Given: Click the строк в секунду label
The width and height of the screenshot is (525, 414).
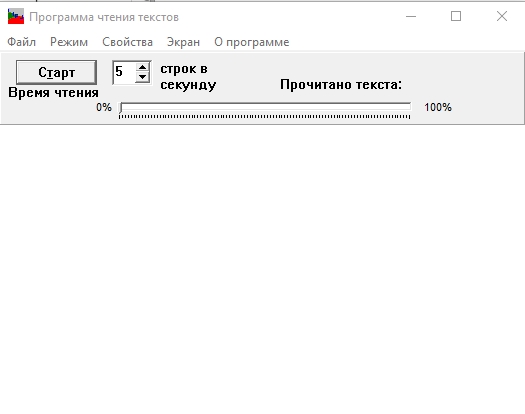Looking at the screenshot, I should tap(188, 77).
